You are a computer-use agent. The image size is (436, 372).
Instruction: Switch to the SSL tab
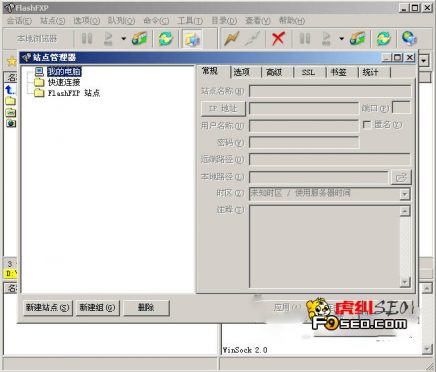coord(308,72)
